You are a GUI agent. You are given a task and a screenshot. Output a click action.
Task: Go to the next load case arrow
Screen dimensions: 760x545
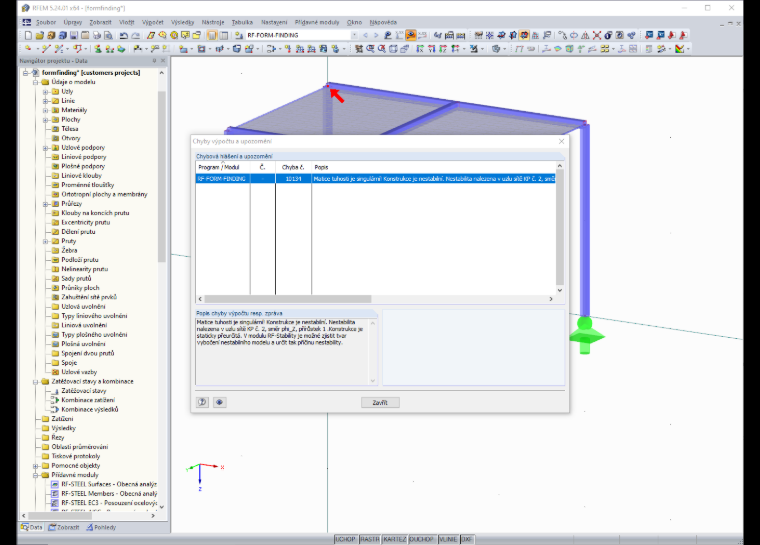point(376,35)
